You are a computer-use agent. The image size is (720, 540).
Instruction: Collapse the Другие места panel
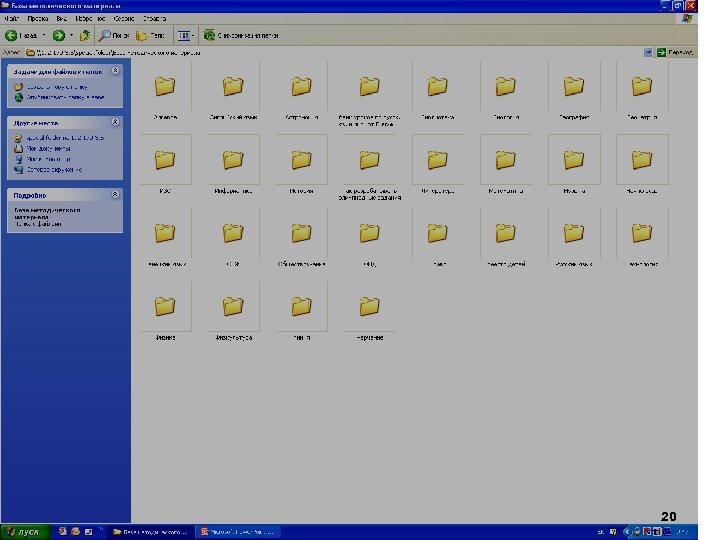[115, 122]
